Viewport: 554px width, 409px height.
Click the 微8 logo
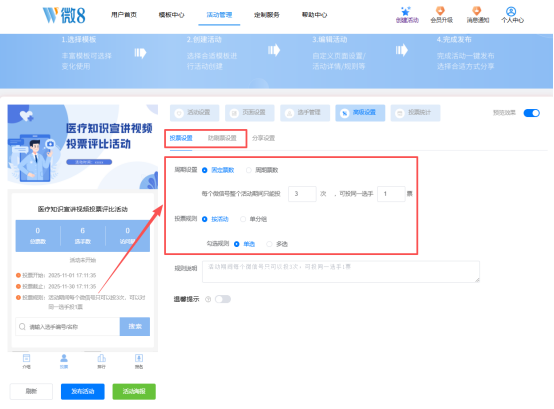point(64,15)
